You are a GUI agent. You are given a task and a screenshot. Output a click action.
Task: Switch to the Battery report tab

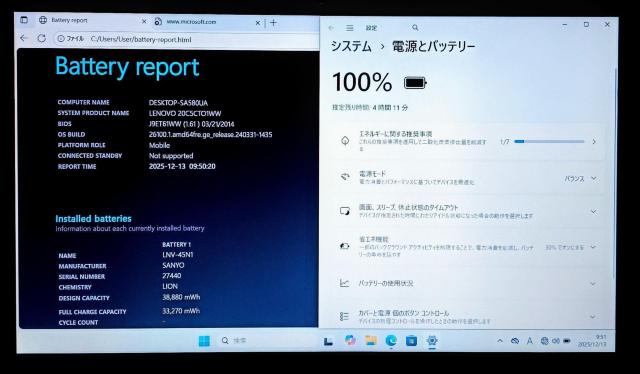pos(93,20)
